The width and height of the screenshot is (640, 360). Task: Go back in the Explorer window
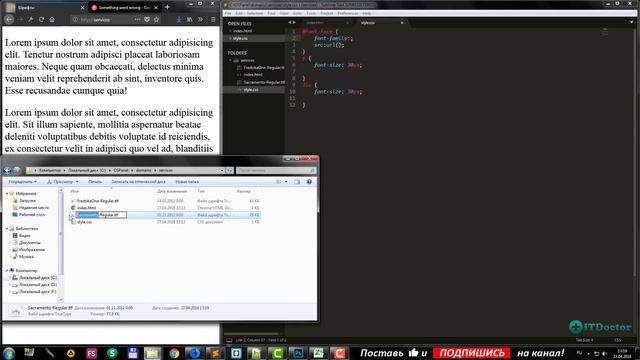click(7, 170)
